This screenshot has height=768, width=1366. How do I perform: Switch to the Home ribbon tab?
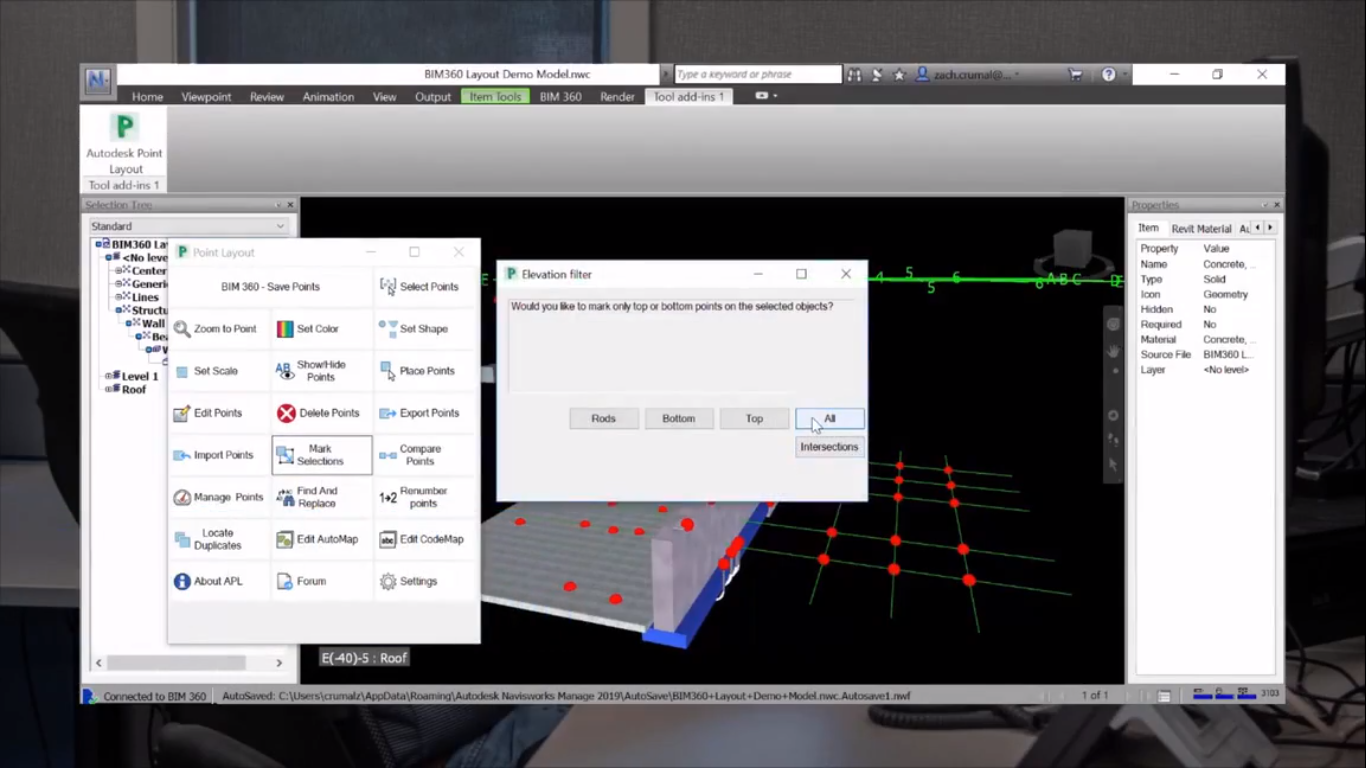click(147, 97)
